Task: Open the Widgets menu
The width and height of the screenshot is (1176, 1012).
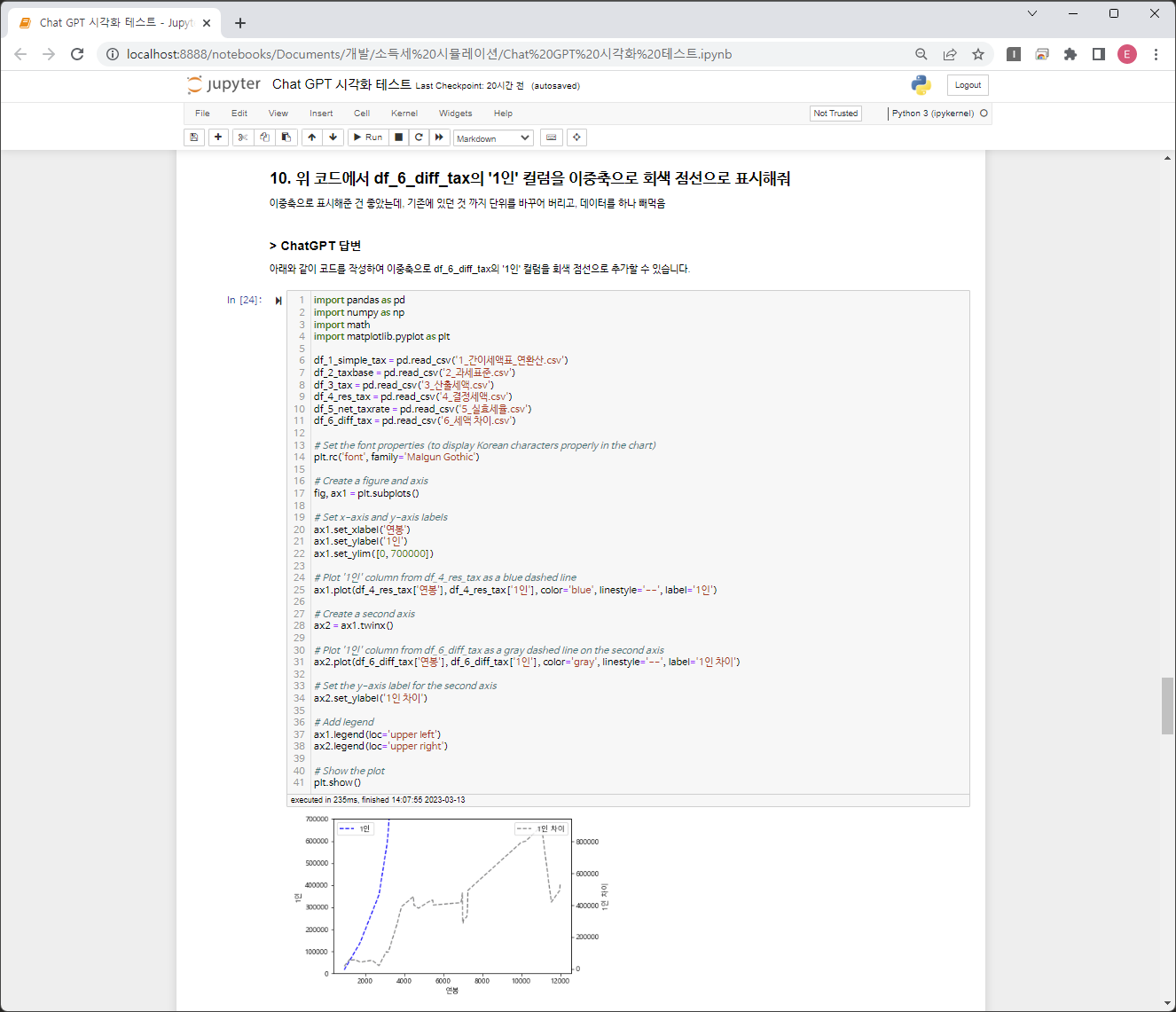Action: pyautogui.click(x=456, y=114)
